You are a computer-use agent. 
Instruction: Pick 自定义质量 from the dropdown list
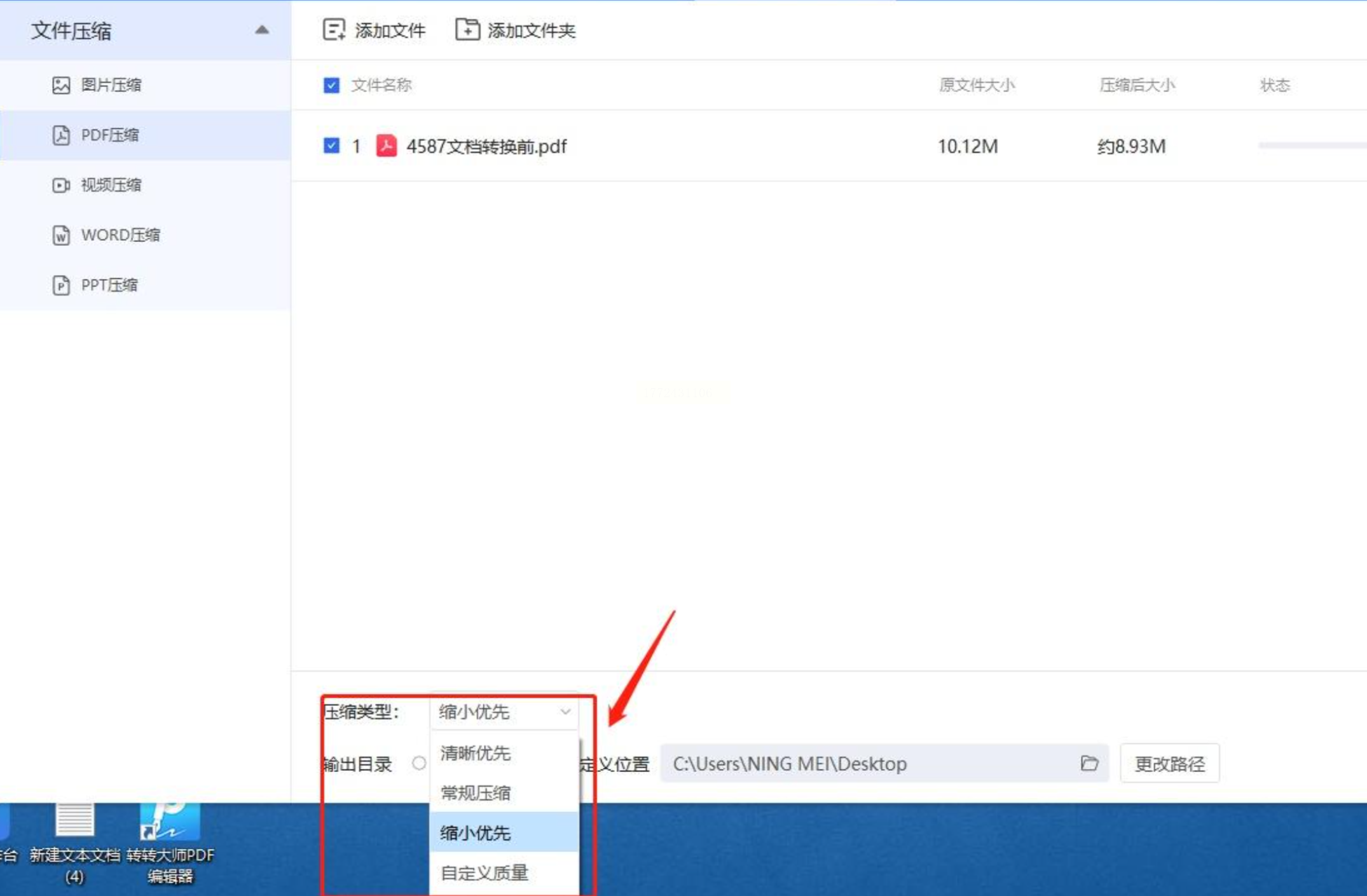point(484,873)
